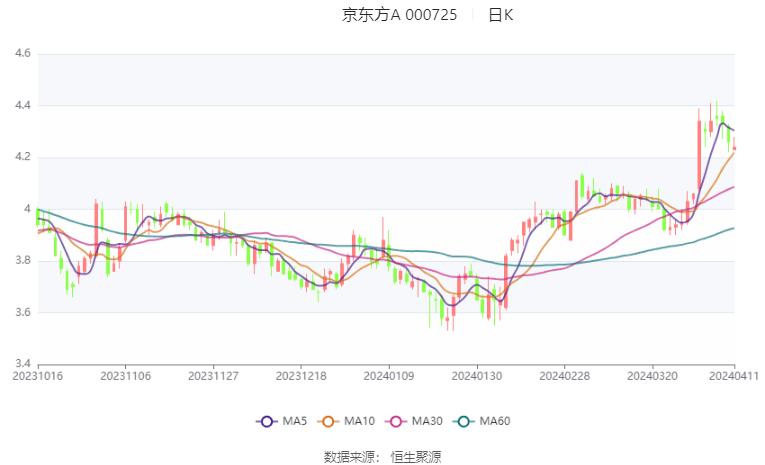Click y-axis value 4.4
Viewport: 765px width, 465px height.
tap(22, 105)
